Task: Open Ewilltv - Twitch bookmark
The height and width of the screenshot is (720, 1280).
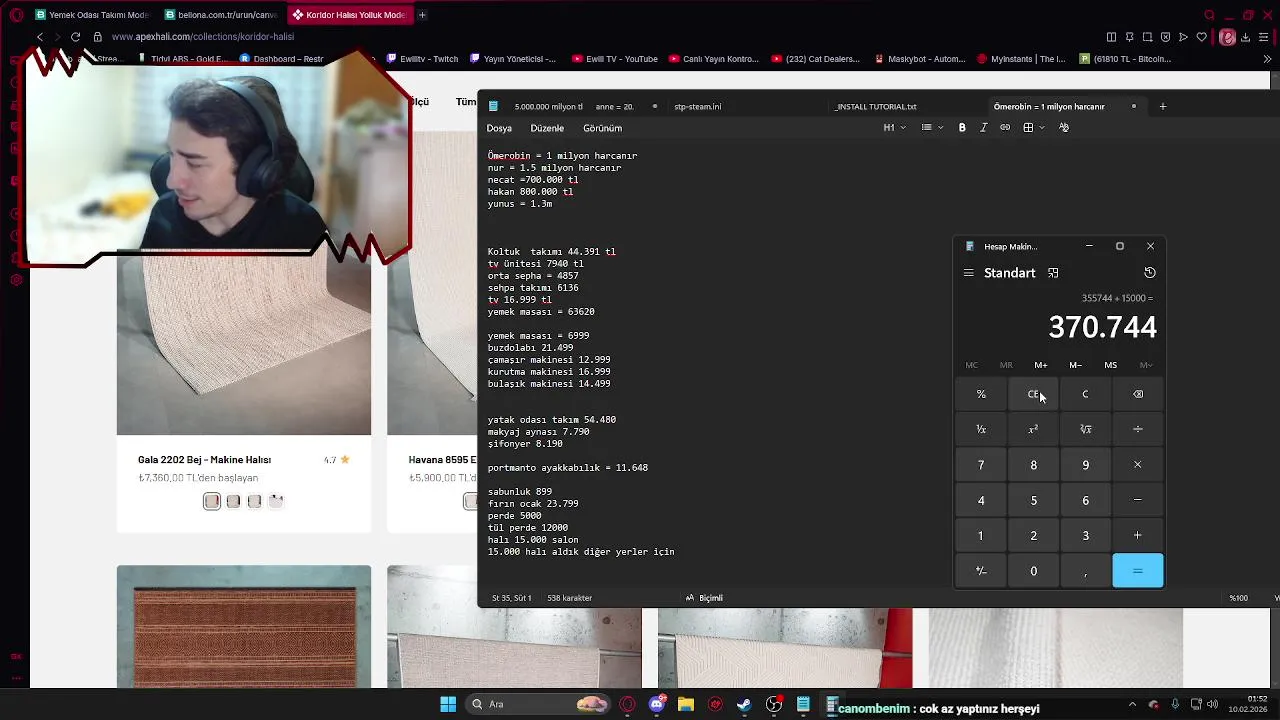Action: pyautogui.click(x=422, y=59)
